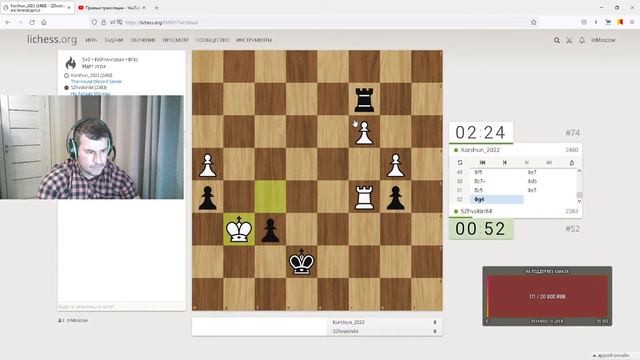Select the white rook on f4
Image resolution: width=640 pixels, height=360 pixels.
pyautogui.click(x=364, y=197)
